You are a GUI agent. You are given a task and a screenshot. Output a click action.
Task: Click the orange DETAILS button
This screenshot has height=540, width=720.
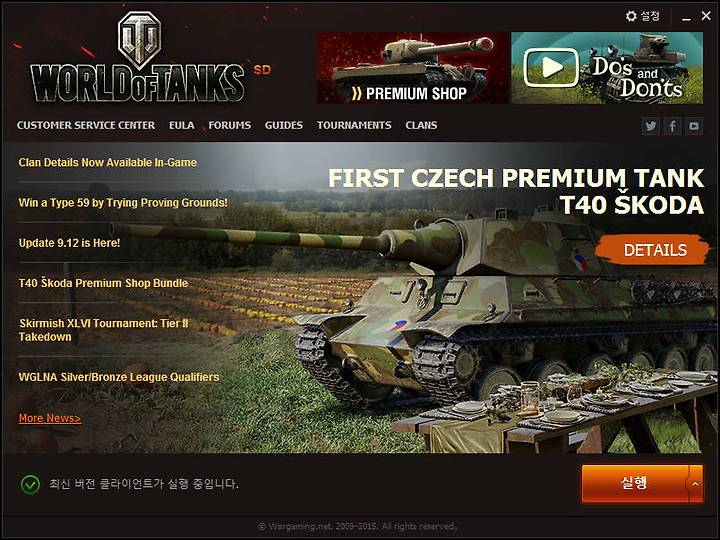pos(653,250)
